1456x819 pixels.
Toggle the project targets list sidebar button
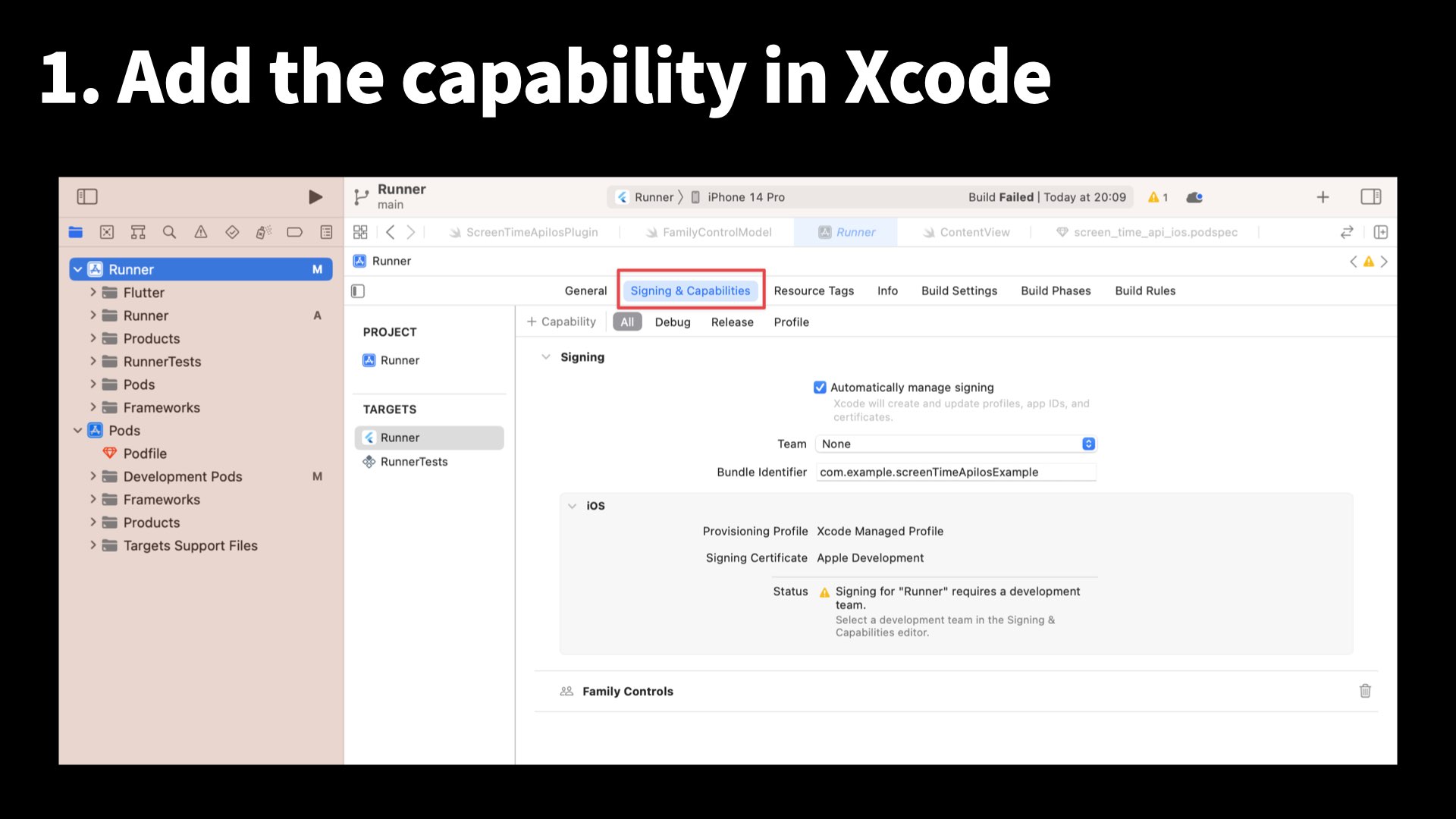(359, 291)
